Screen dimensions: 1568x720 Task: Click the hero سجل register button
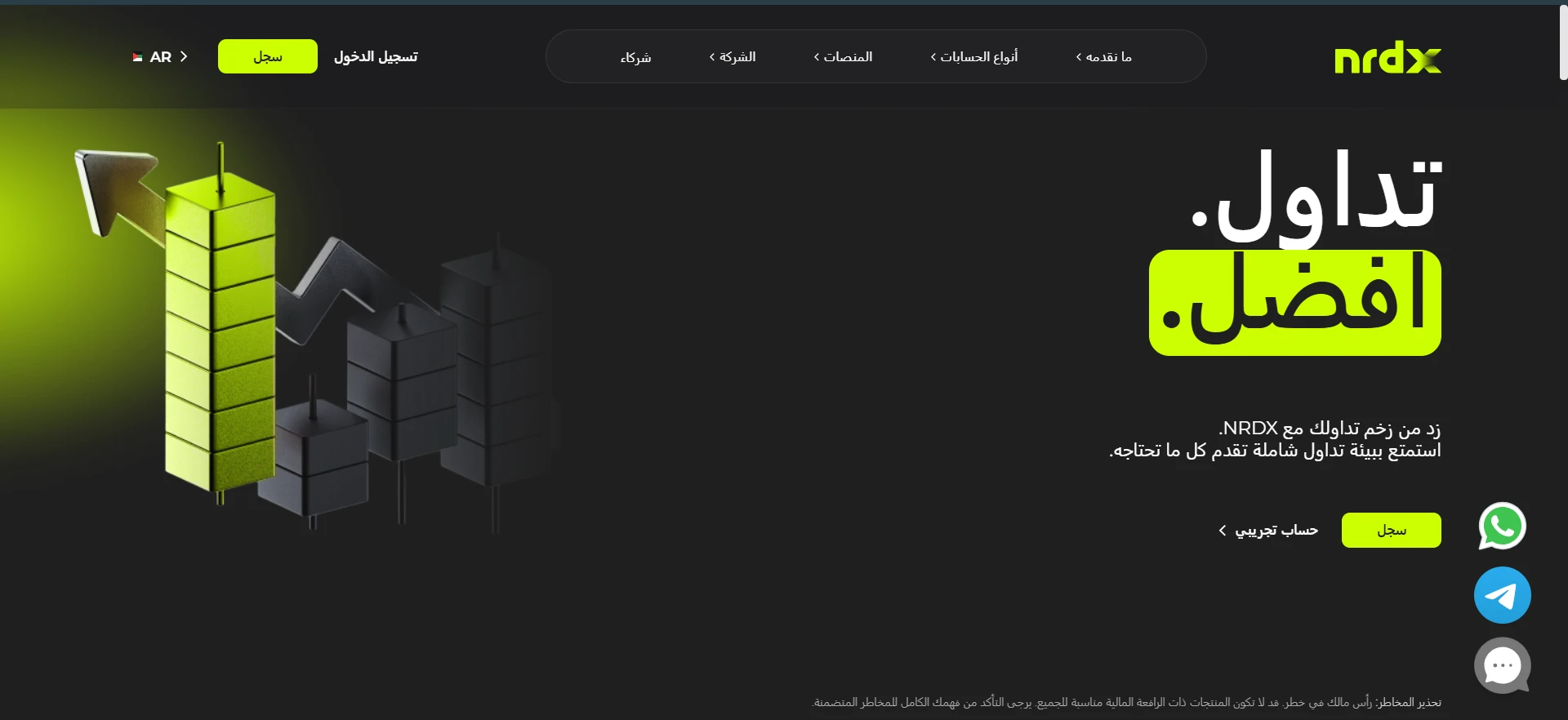(x=1391, y=530)
